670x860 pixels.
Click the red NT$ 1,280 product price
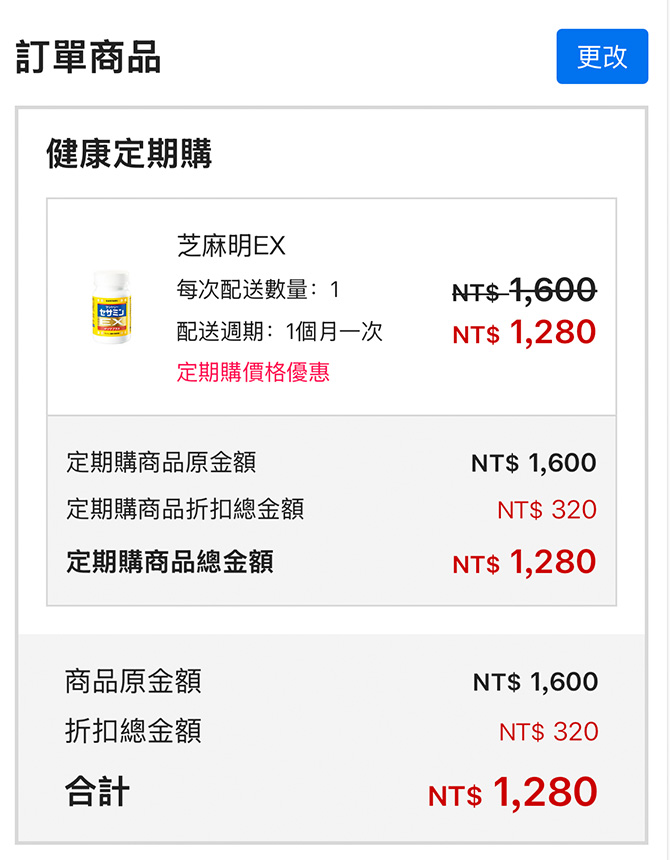point(524,333)
